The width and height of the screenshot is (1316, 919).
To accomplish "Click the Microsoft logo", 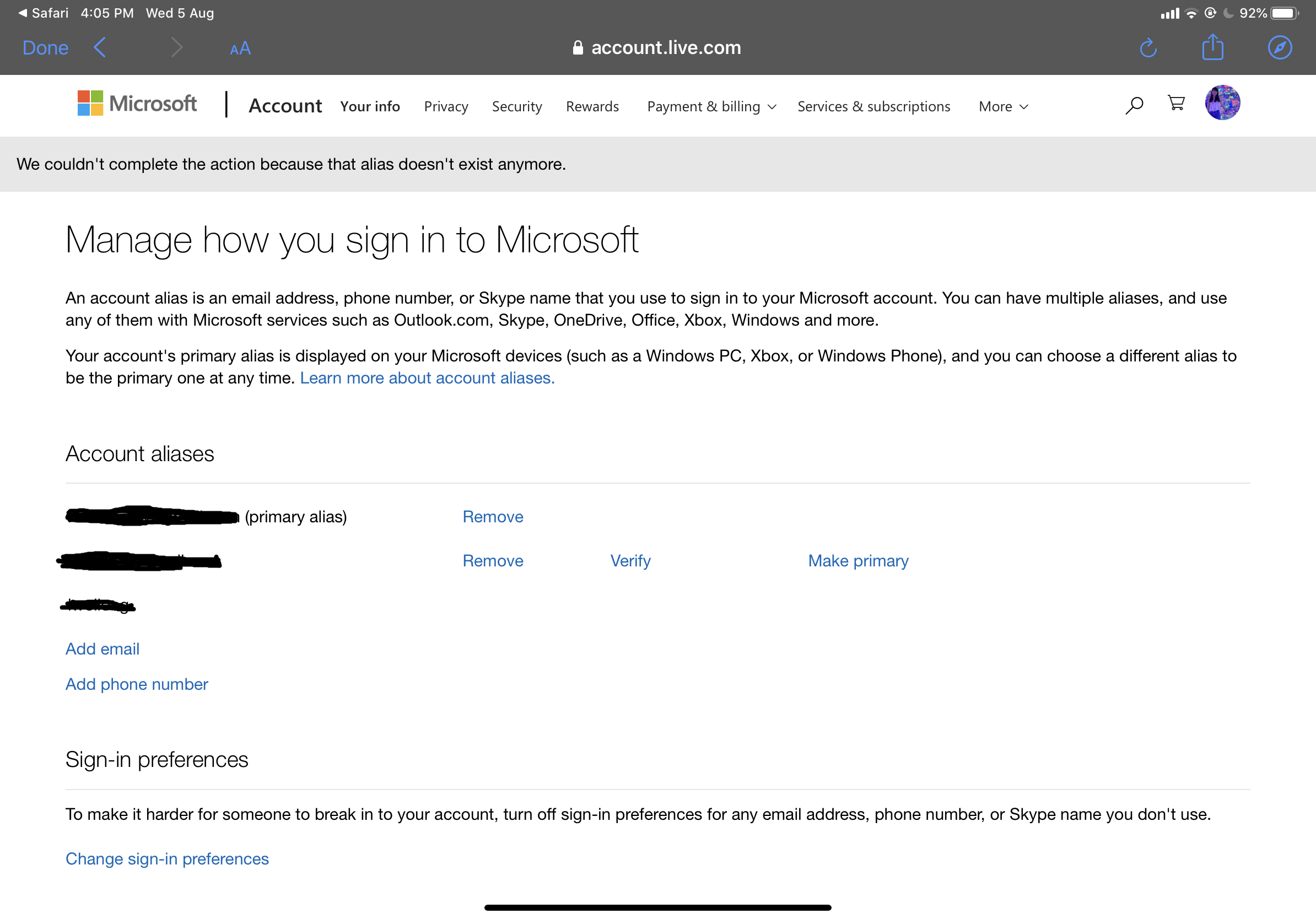I will 138,104.
